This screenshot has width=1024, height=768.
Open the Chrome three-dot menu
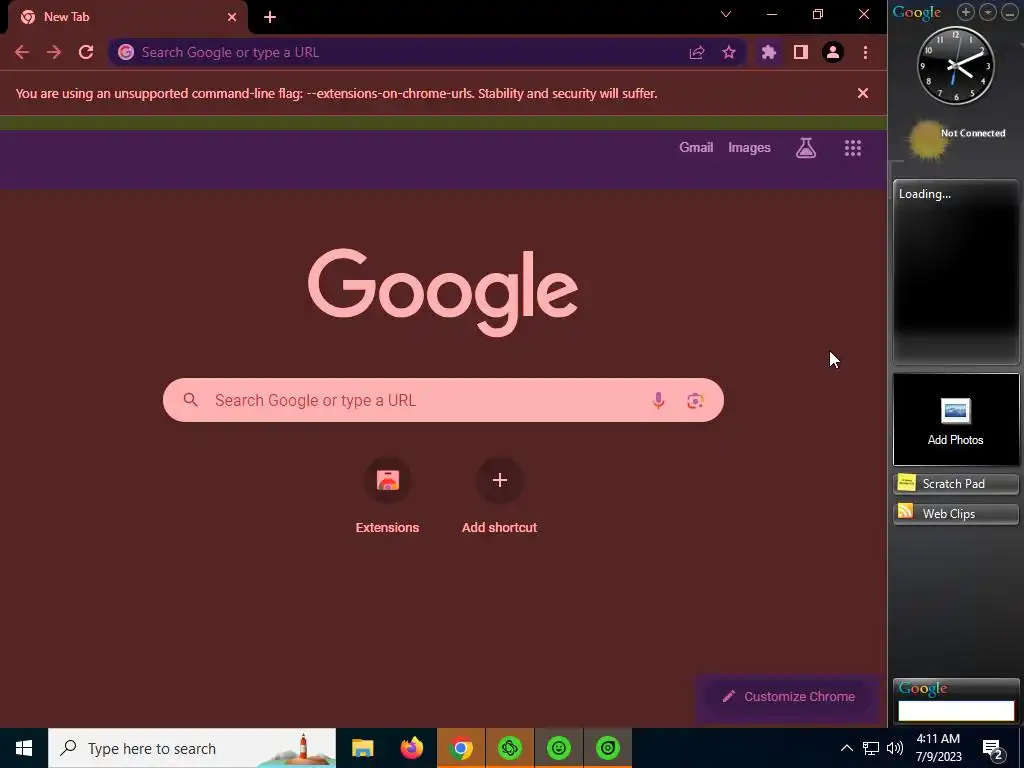pos(865,52)
